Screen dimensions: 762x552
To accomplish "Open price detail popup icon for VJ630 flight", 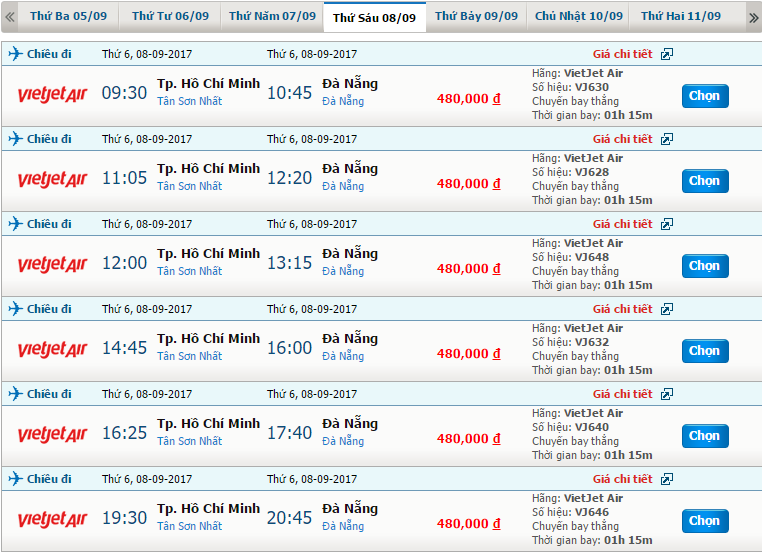I will (x=667, y=54).
